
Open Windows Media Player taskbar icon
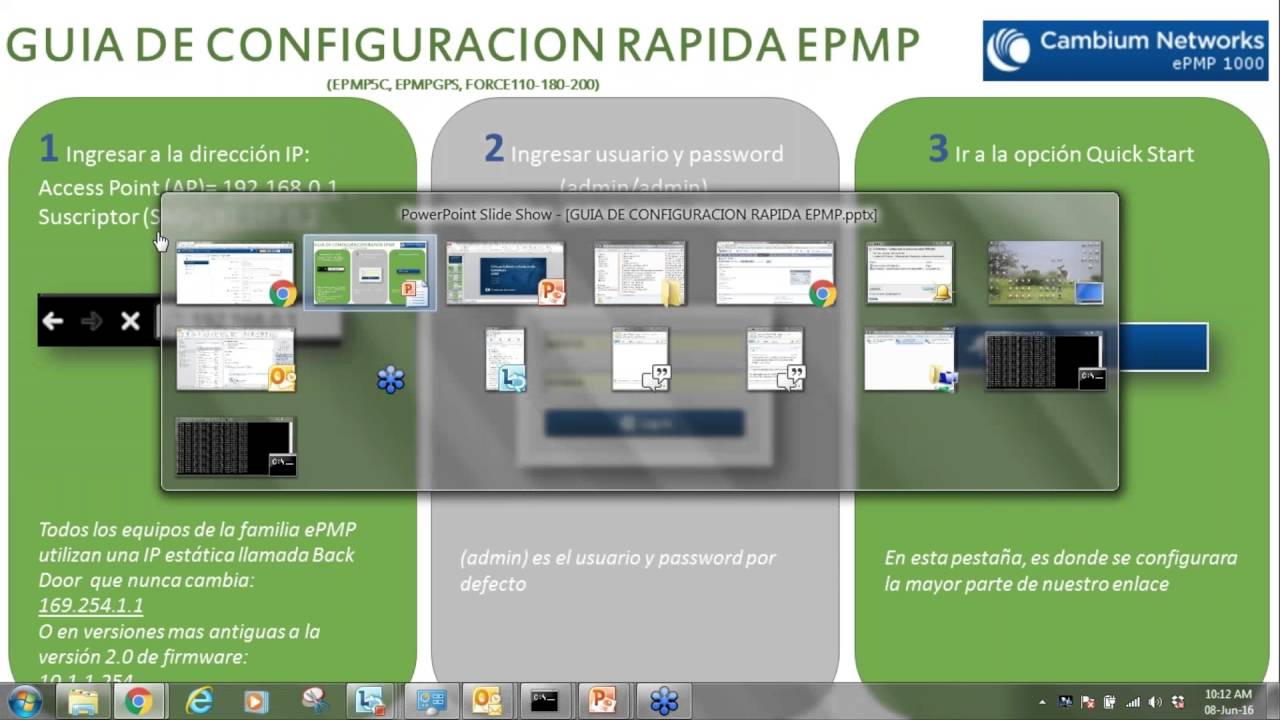click(x=256, y=701)
